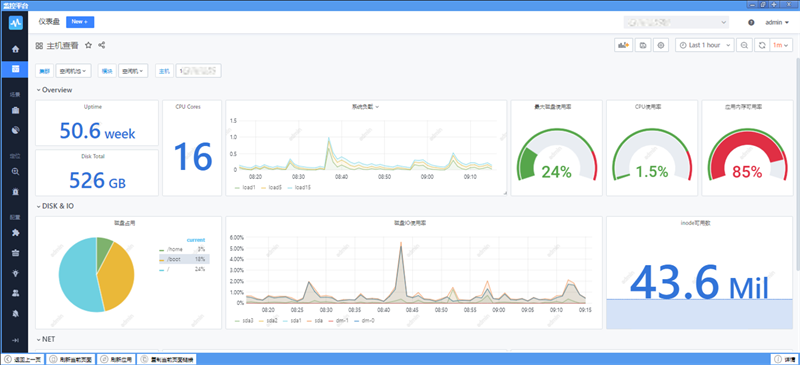Click the help question mark icon

pos(751,22)
